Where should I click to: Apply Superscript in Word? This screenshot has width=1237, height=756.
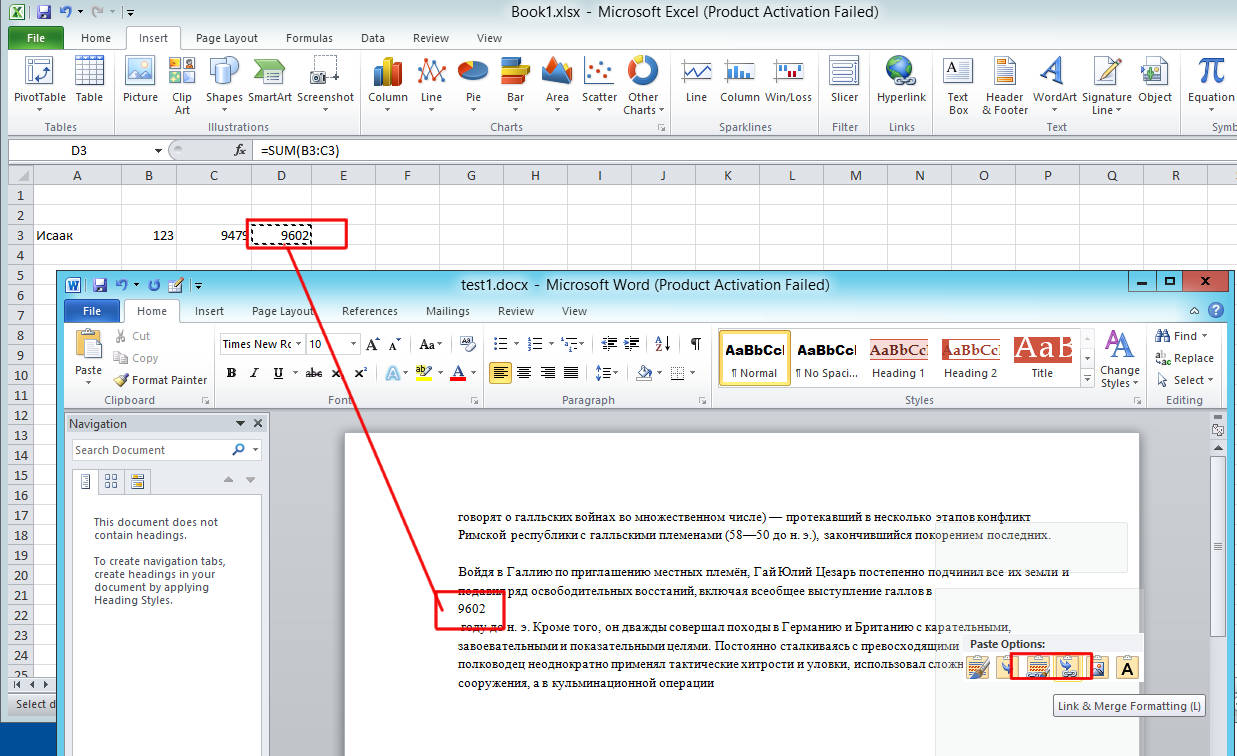[361, 373]
